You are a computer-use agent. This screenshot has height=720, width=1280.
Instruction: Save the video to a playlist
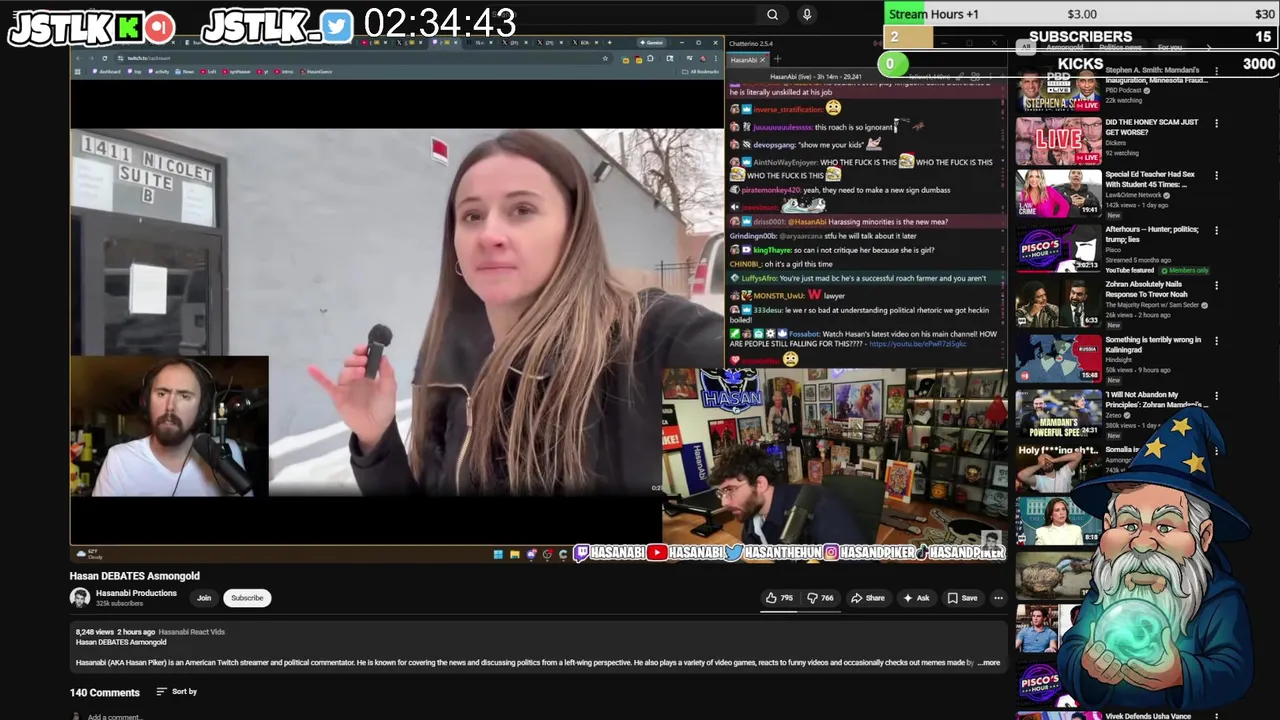[x=962, y=598]
